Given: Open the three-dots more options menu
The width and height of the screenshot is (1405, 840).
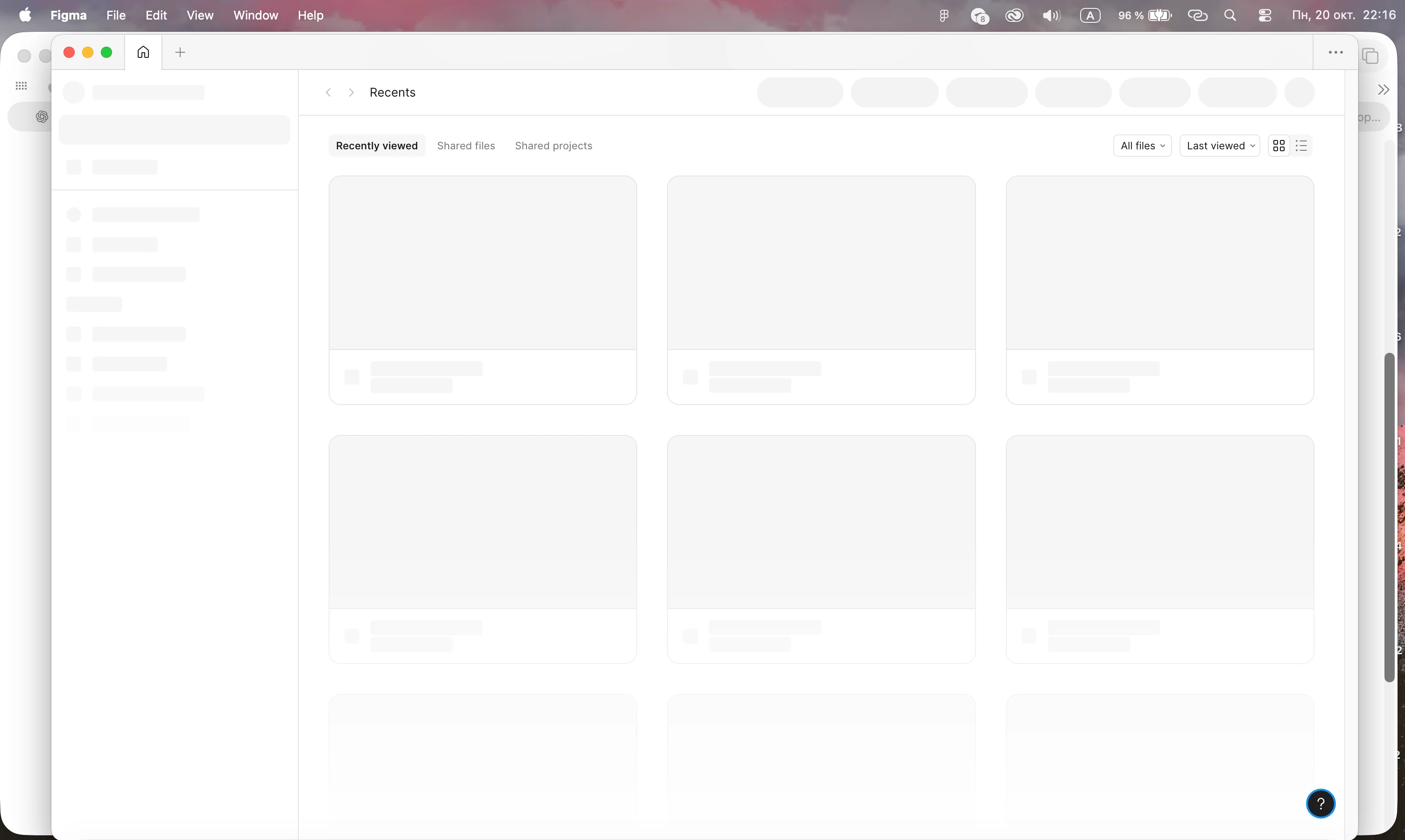Looking at the screenshot, I should click(1335, 52).
